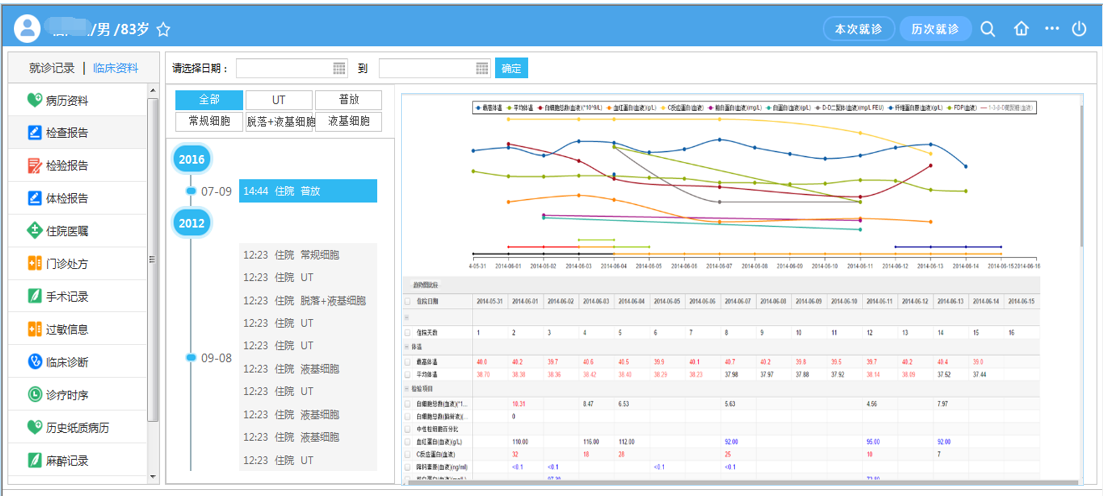
Task: Collapse the 检验项目 group in table
Action: coord(407,388)
